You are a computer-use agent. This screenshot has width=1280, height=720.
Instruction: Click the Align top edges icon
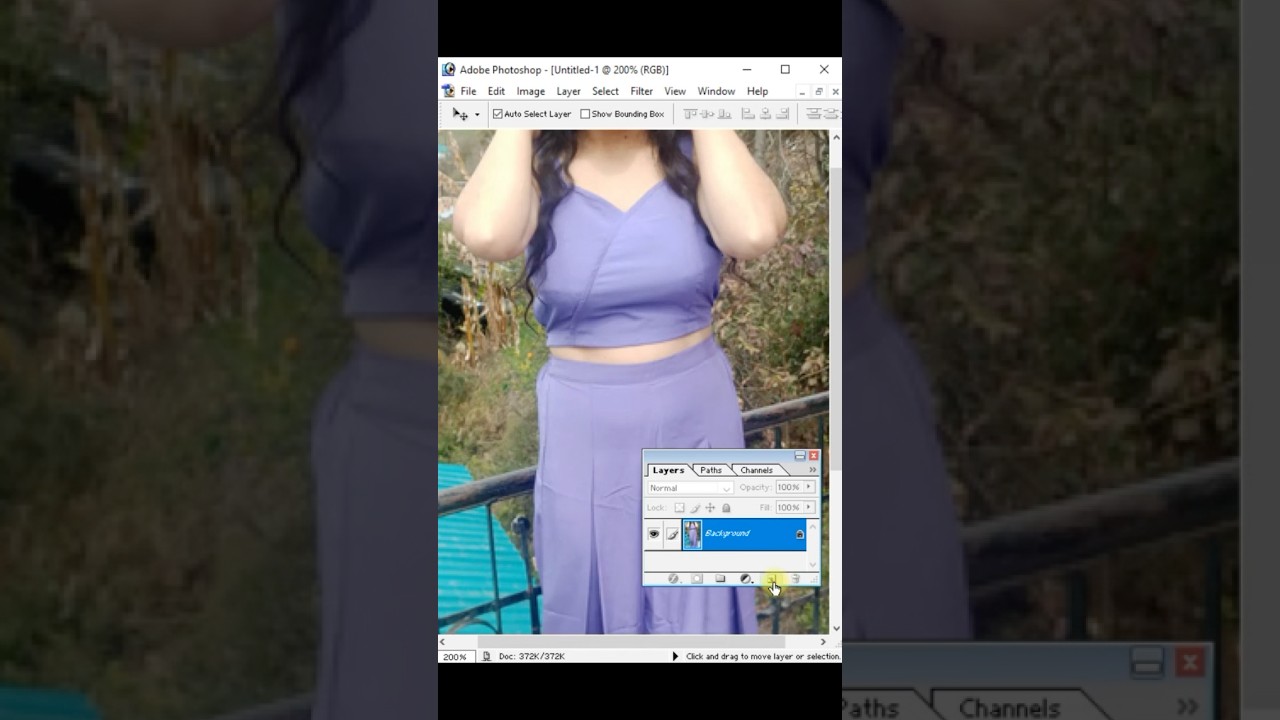tap(689, 114)
